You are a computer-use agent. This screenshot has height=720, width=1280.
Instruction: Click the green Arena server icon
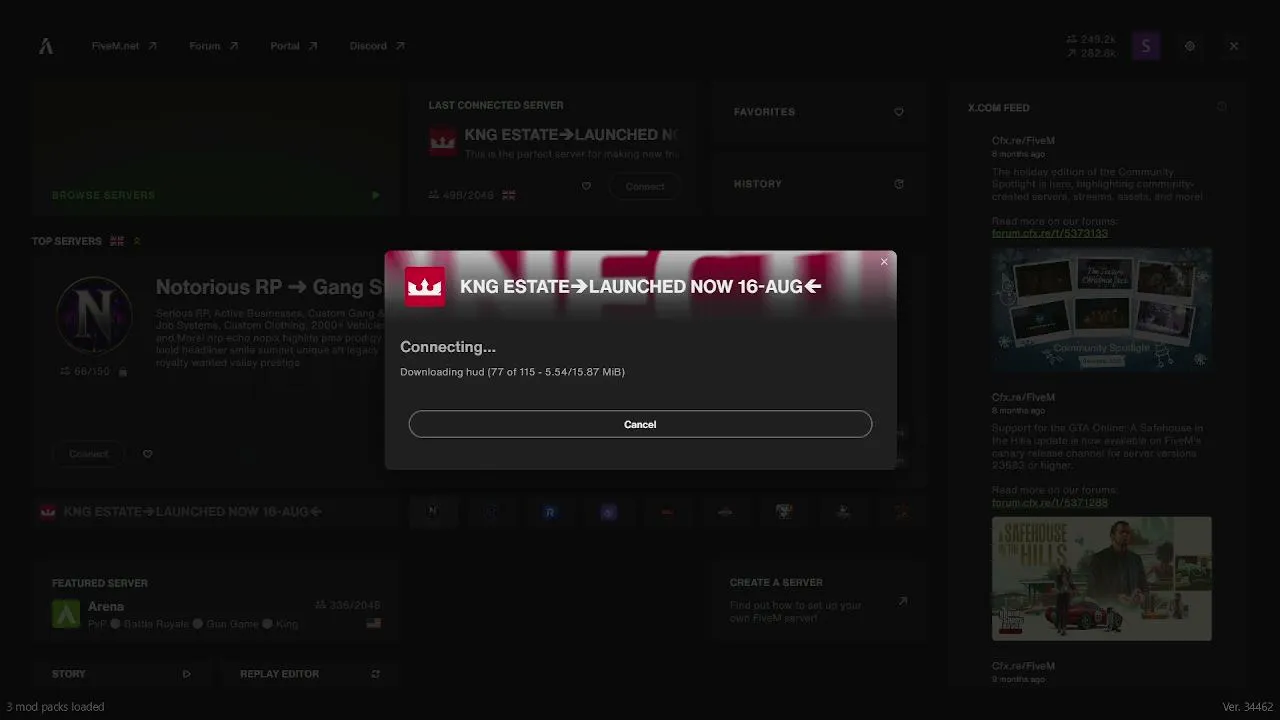pyautogui.click(x=66, y=614)
